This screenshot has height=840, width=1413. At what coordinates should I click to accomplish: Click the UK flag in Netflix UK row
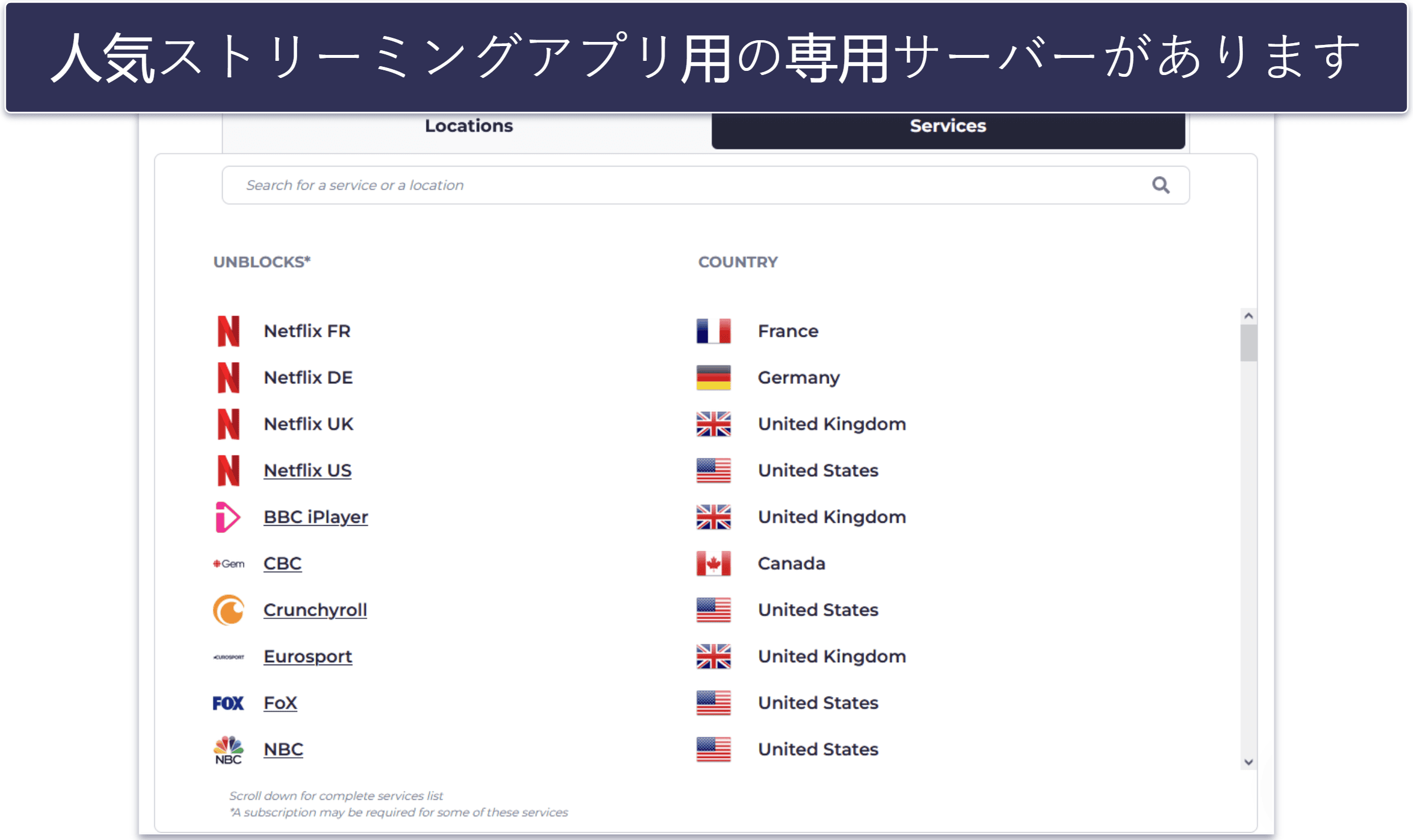[714, 424]
